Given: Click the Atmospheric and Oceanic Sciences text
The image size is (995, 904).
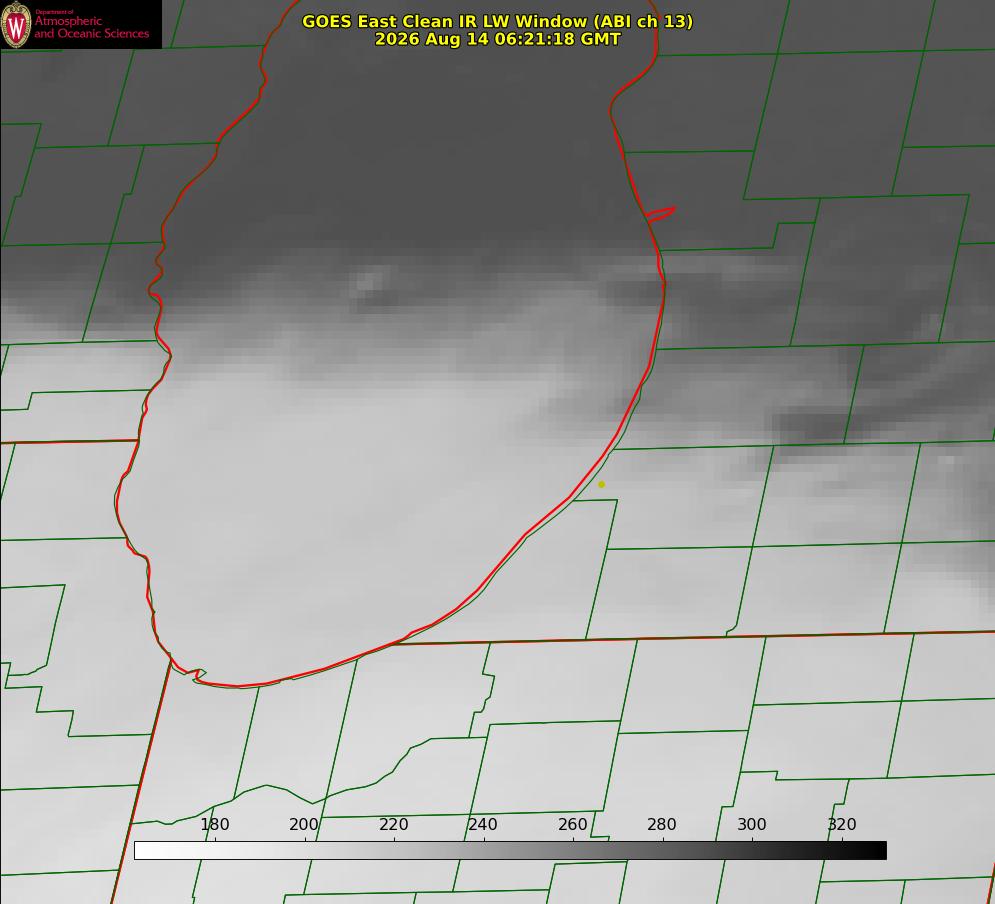Looking at the screenshot, I should (x=91, y=27).
